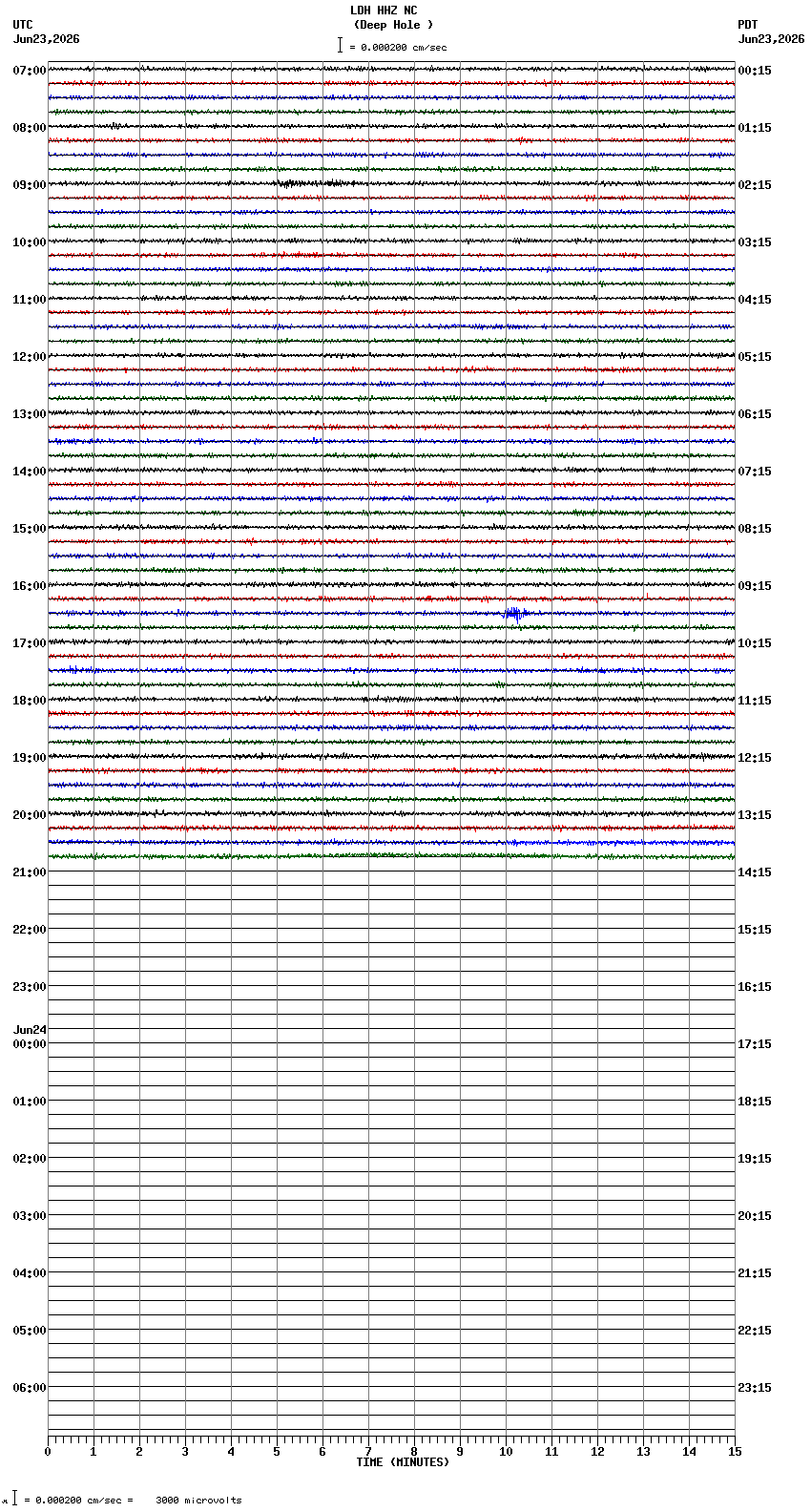Viewport: 811px width, 1512px height.
Task: Click the scale label '= 0.000200 cm/sec' at top
Action: [398, 48]
